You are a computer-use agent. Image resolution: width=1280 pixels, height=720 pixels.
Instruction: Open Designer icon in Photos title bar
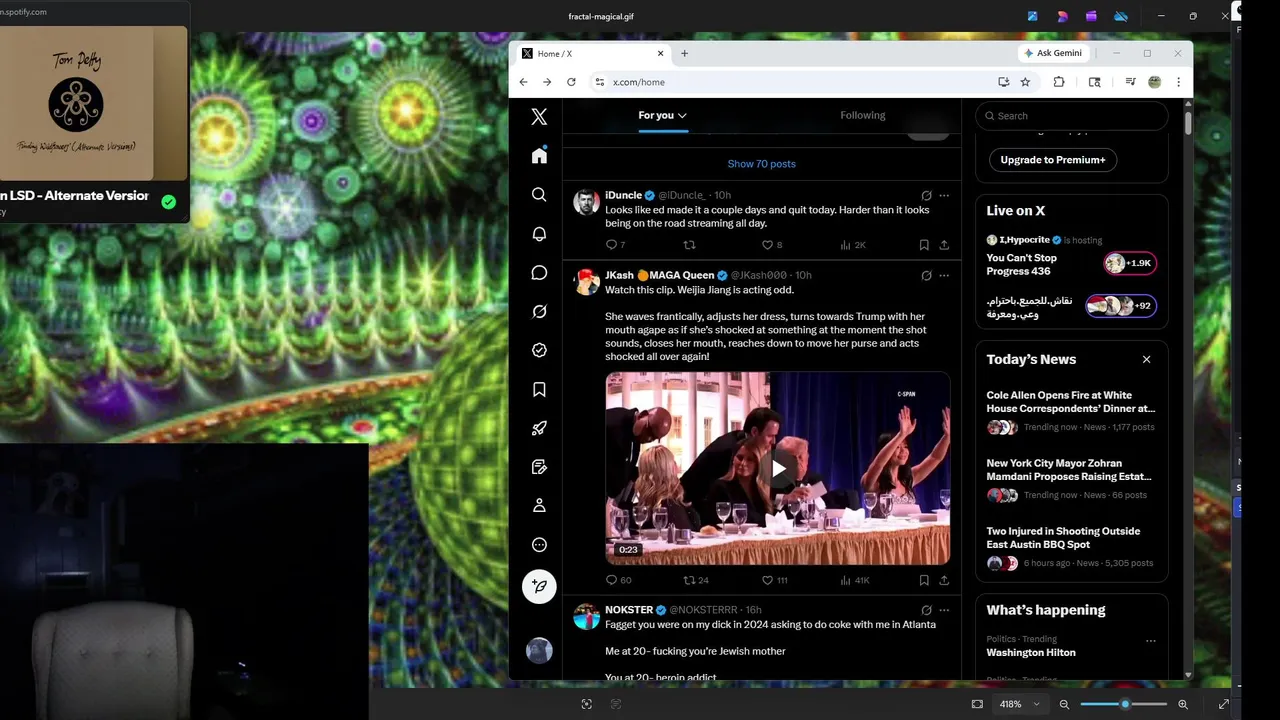coord(1062,16)
